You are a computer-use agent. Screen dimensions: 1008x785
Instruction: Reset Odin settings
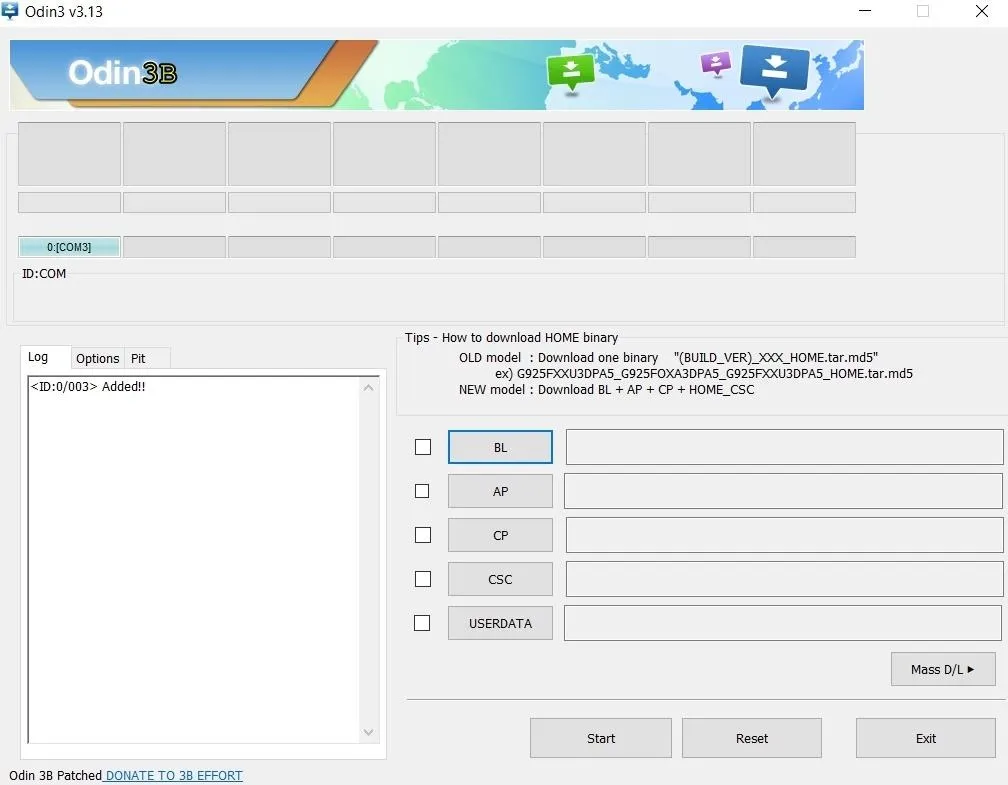click(x=752, y=738)
